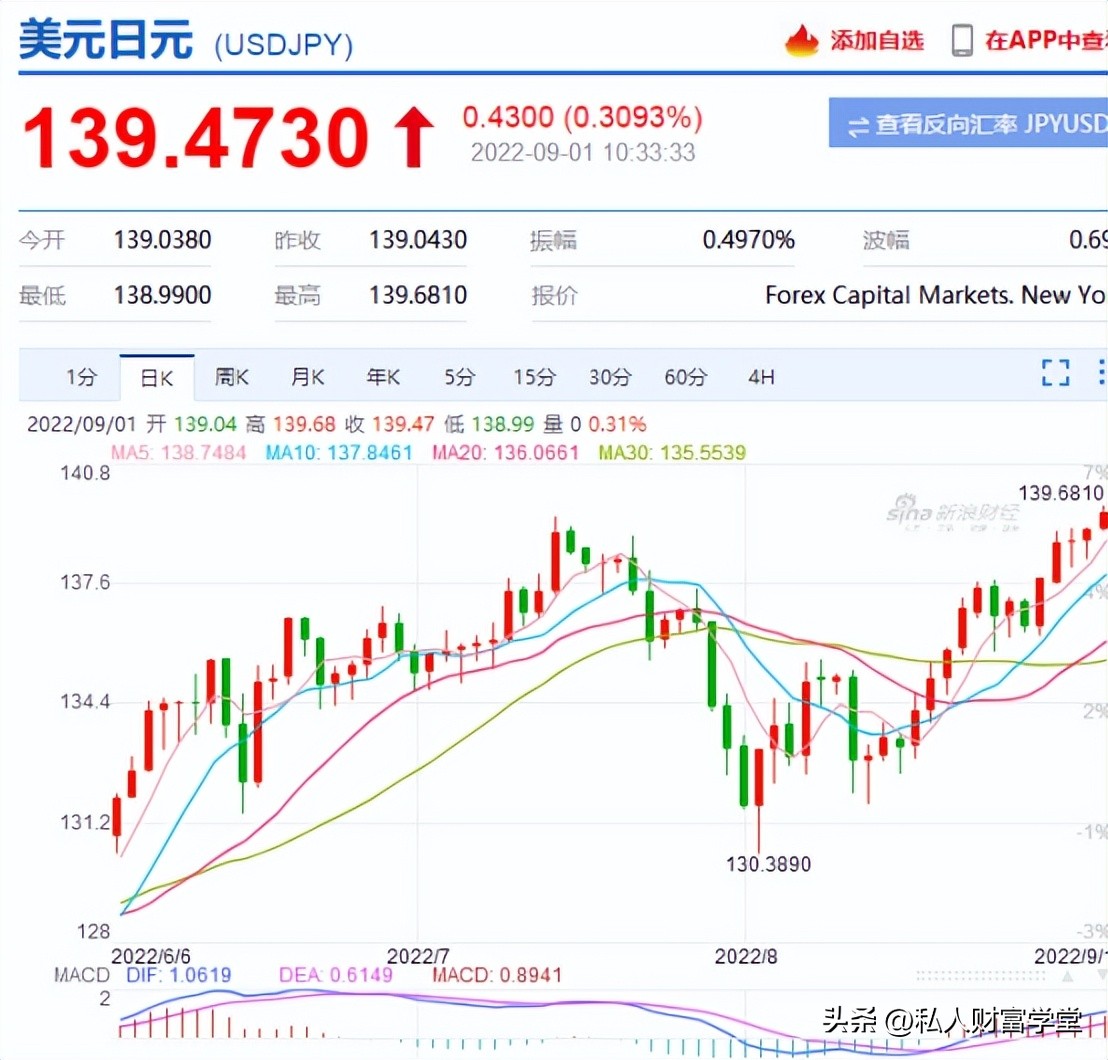Image resolution: width=1108 pixels, height=1060 pixels.
Task: Click the 0.4300 (0.3093%) change value
Action: pos(582,117)
